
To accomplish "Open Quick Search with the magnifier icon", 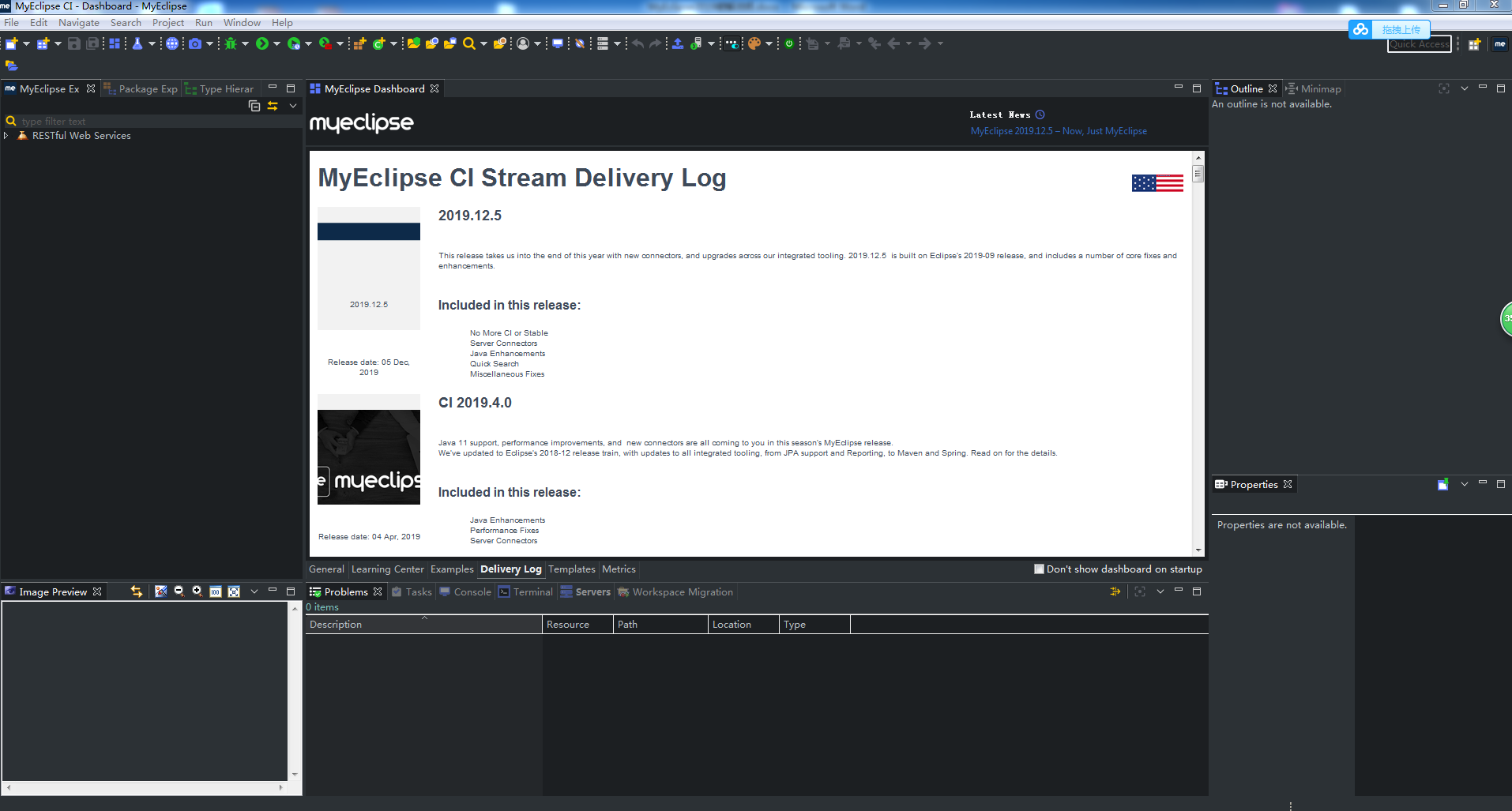I will click(x=468, y=43).
